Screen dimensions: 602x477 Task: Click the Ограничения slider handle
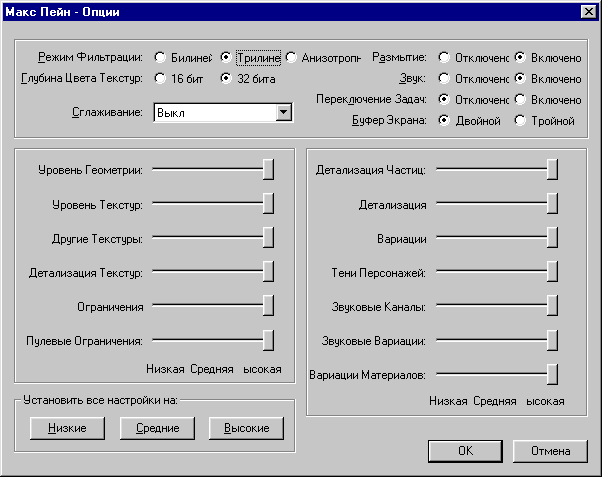coord(268,306)
